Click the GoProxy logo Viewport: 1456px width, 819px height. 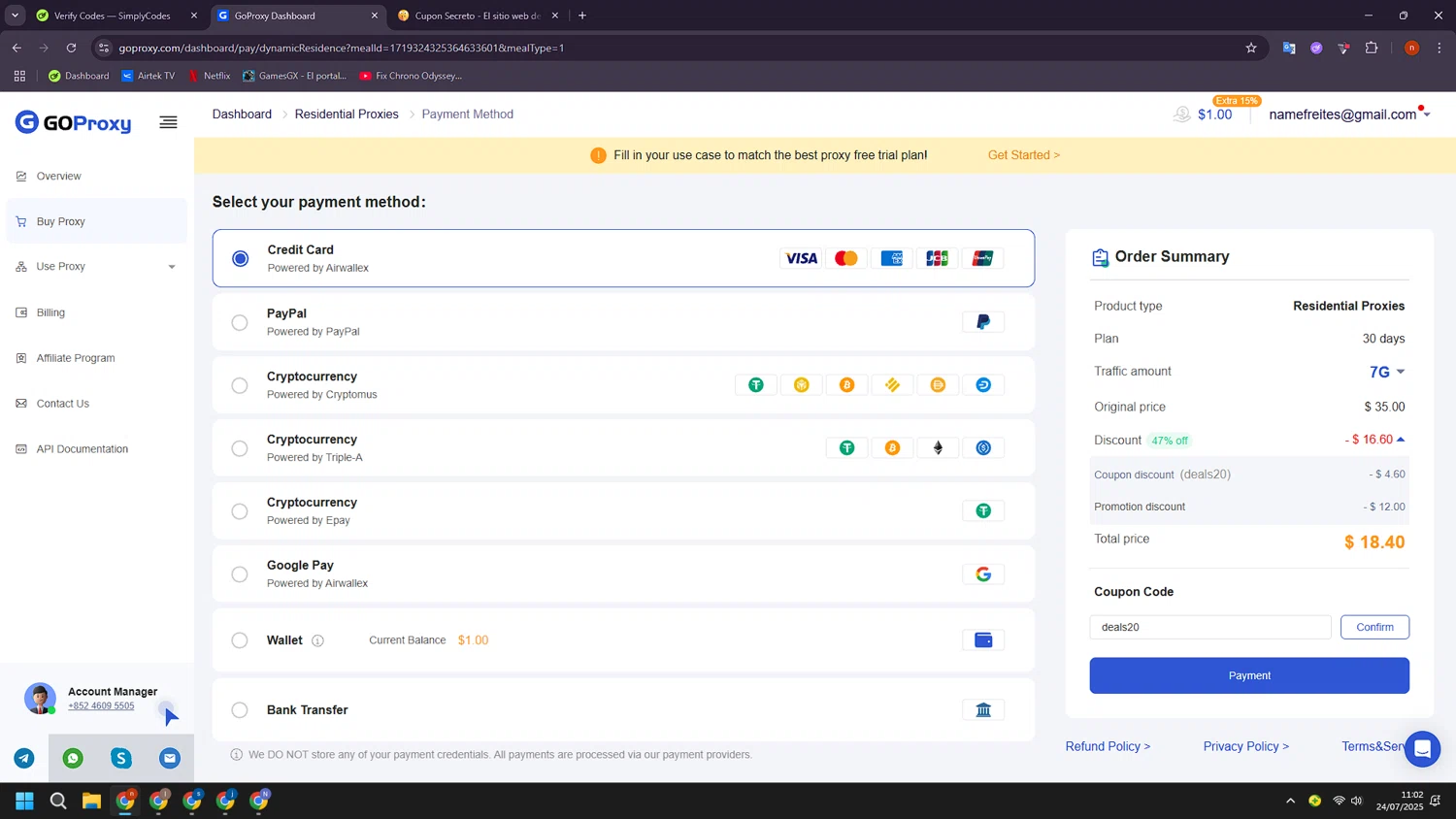[x=74, y=122]
